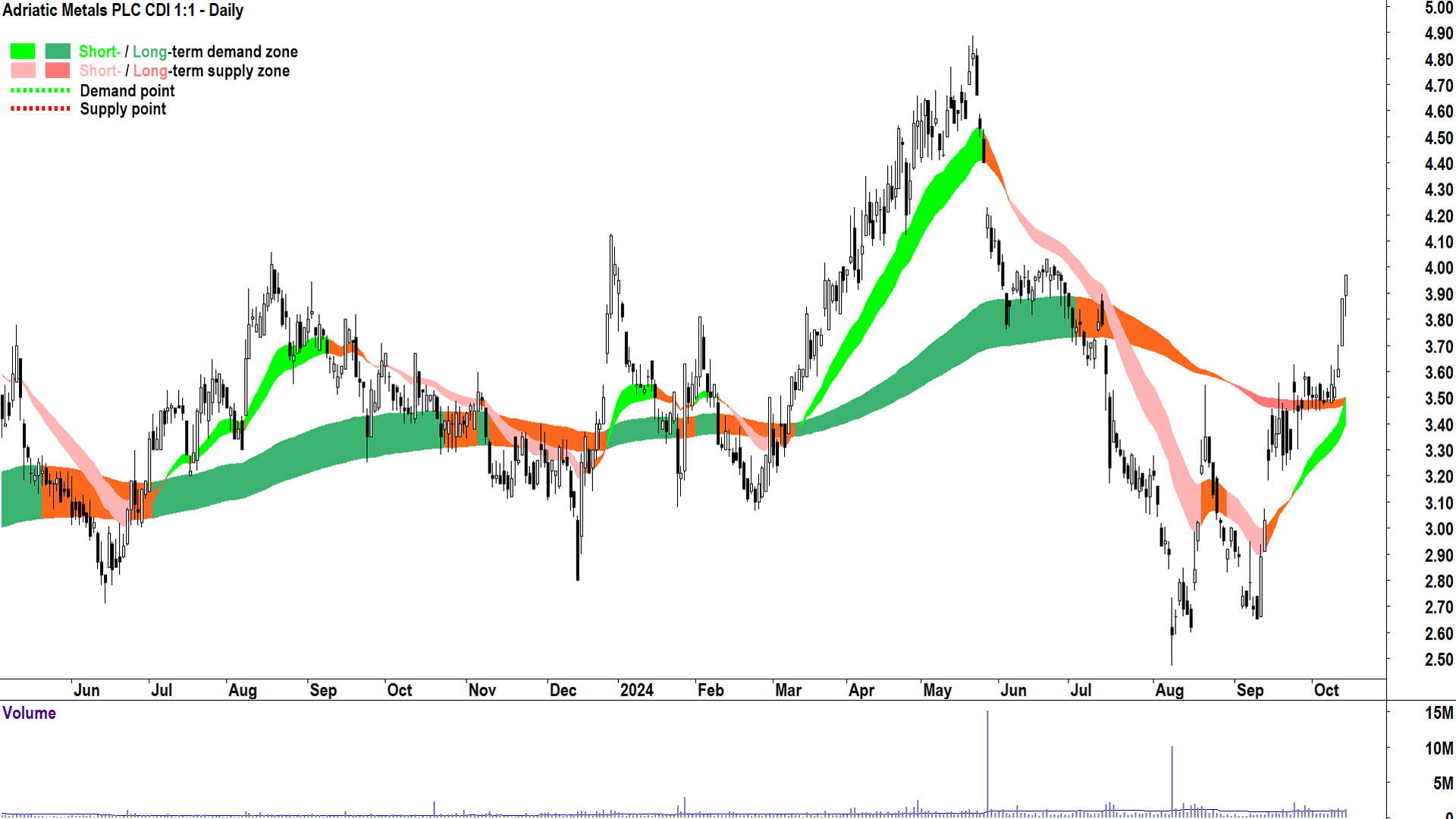Click the Feb label on time axis
This screenshot has width=1456, height=819.
(x=711, y=690)
